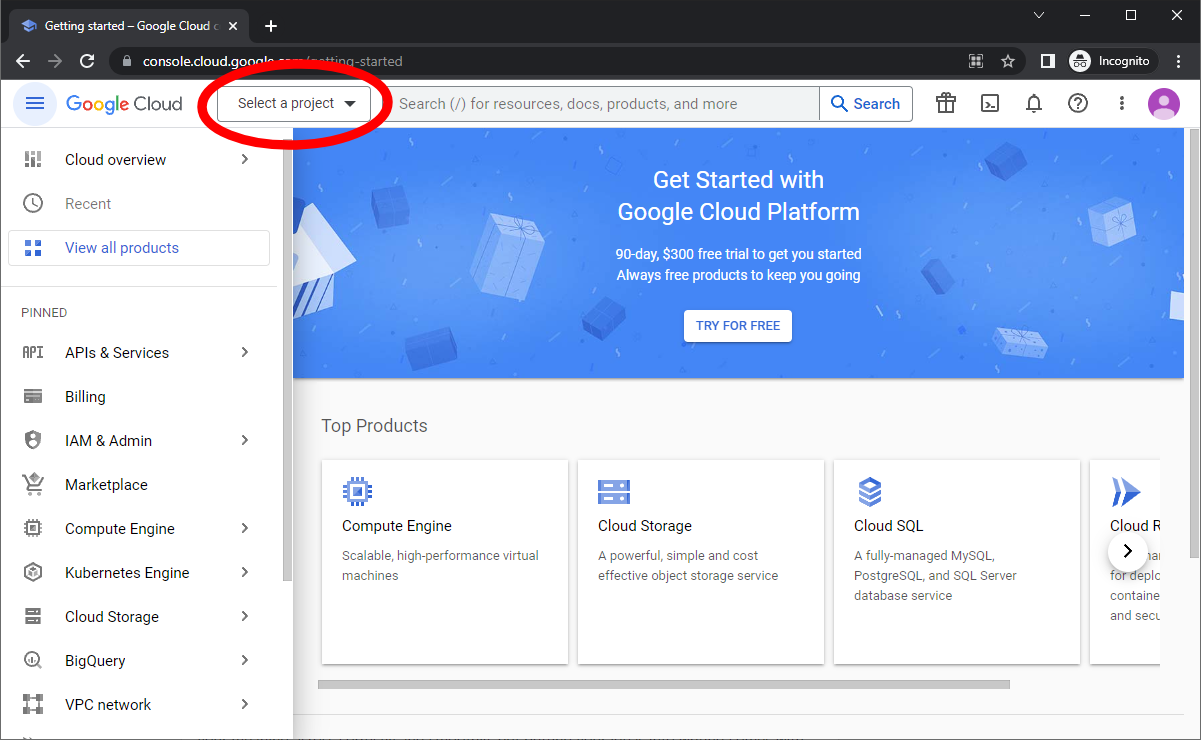Click the gift free trial icon

pyautogui.click(x=946, y=104)
